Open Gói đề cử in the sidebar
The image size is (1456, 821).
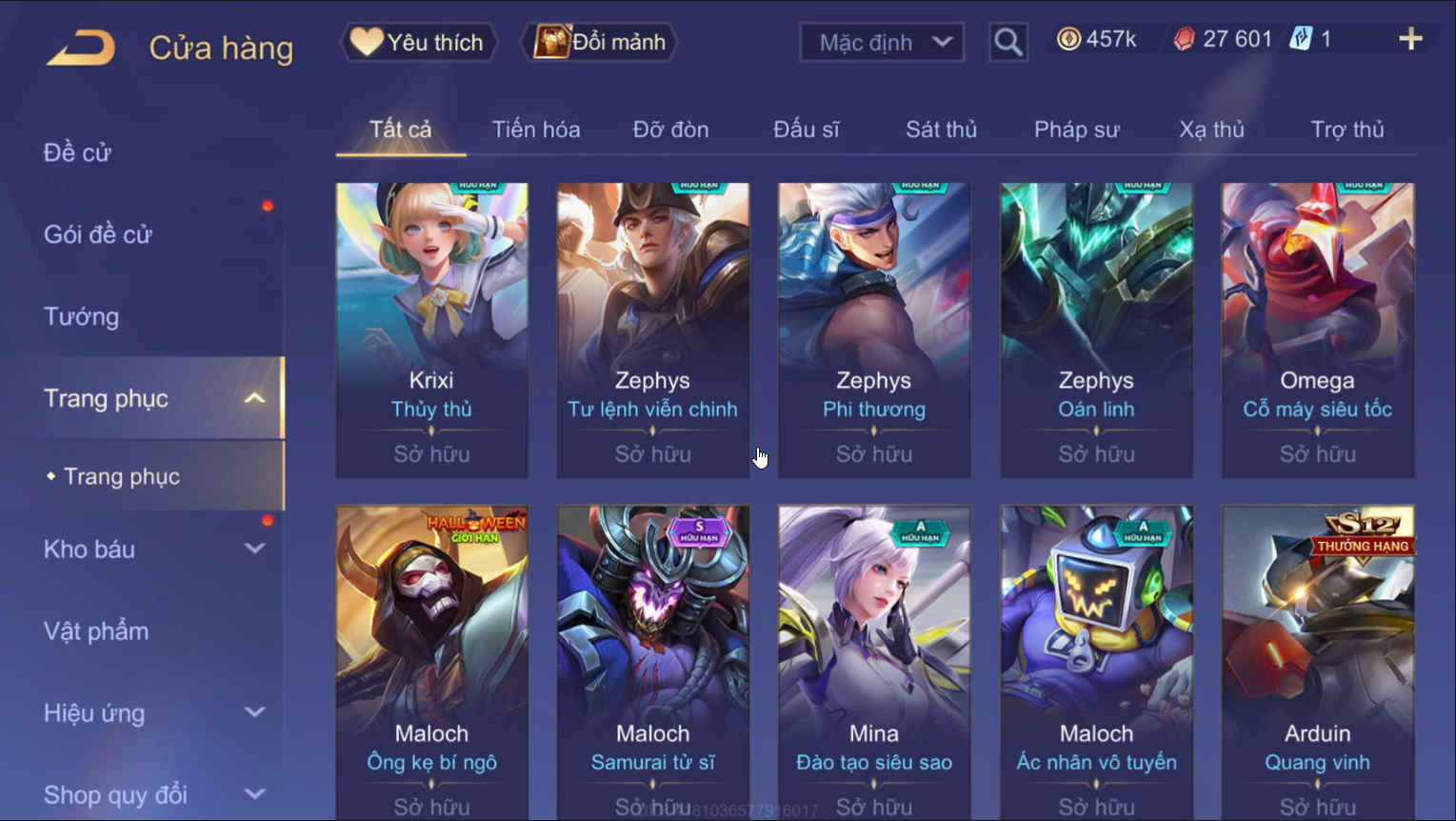pos(97,234)
